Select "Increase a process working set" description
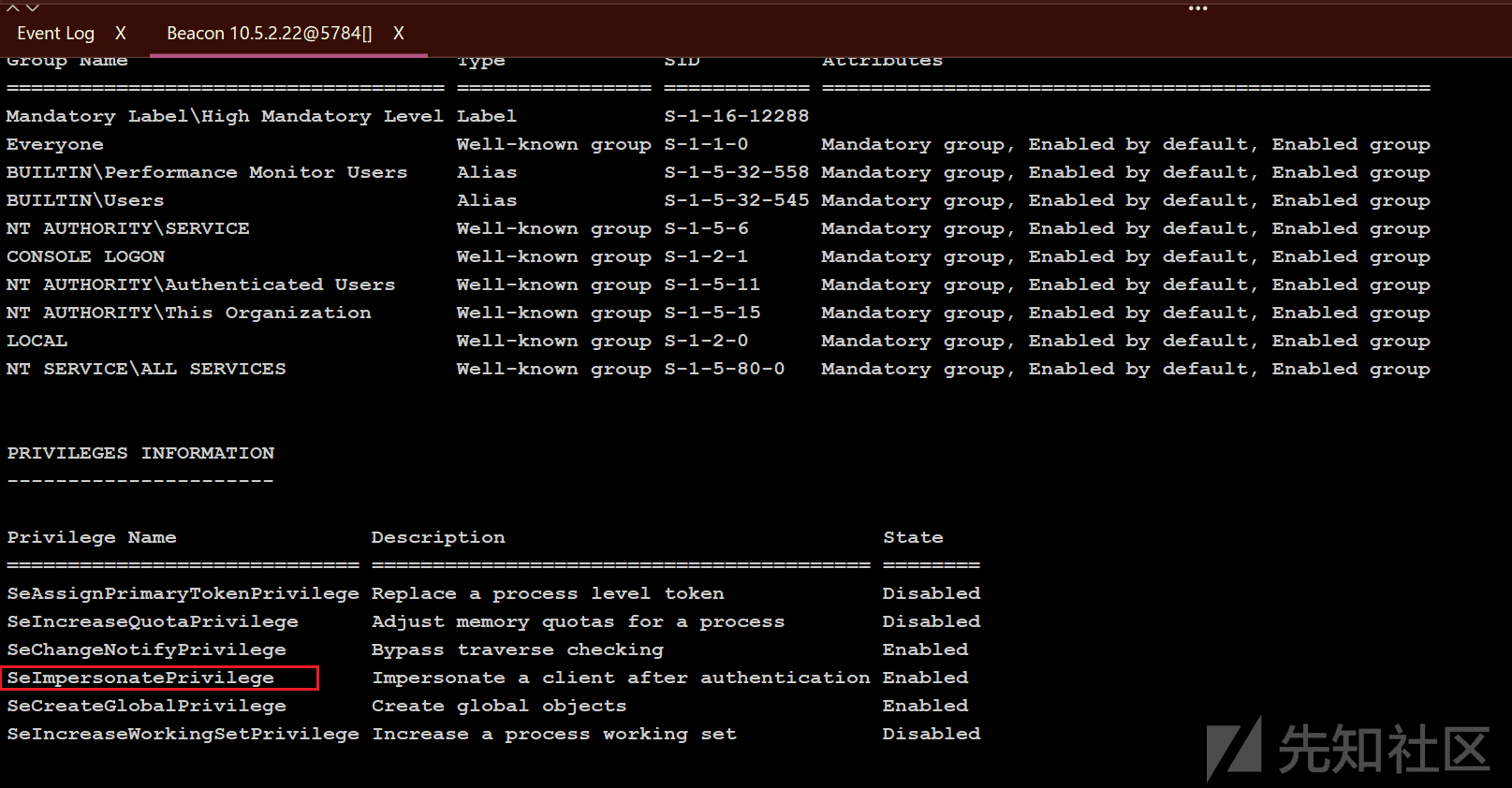Screen dimensions: 1512x788 [x=554, y=734]
